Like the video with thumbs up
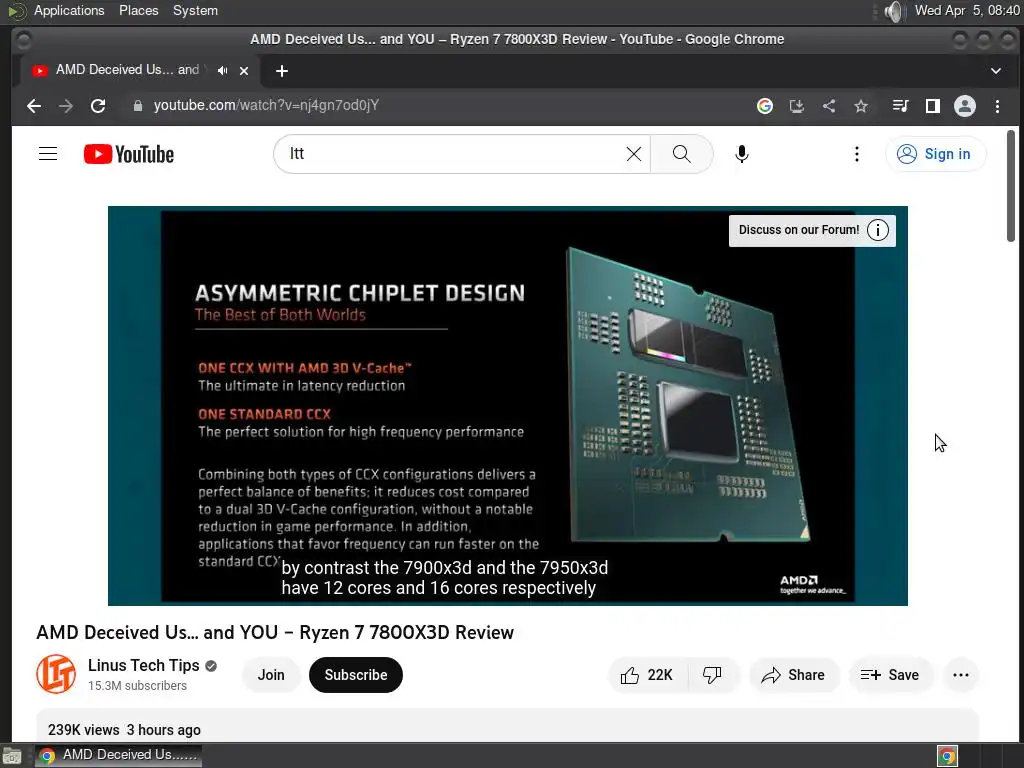The image size is (1024, 768). pyautogui.click(x=647, y=675)
